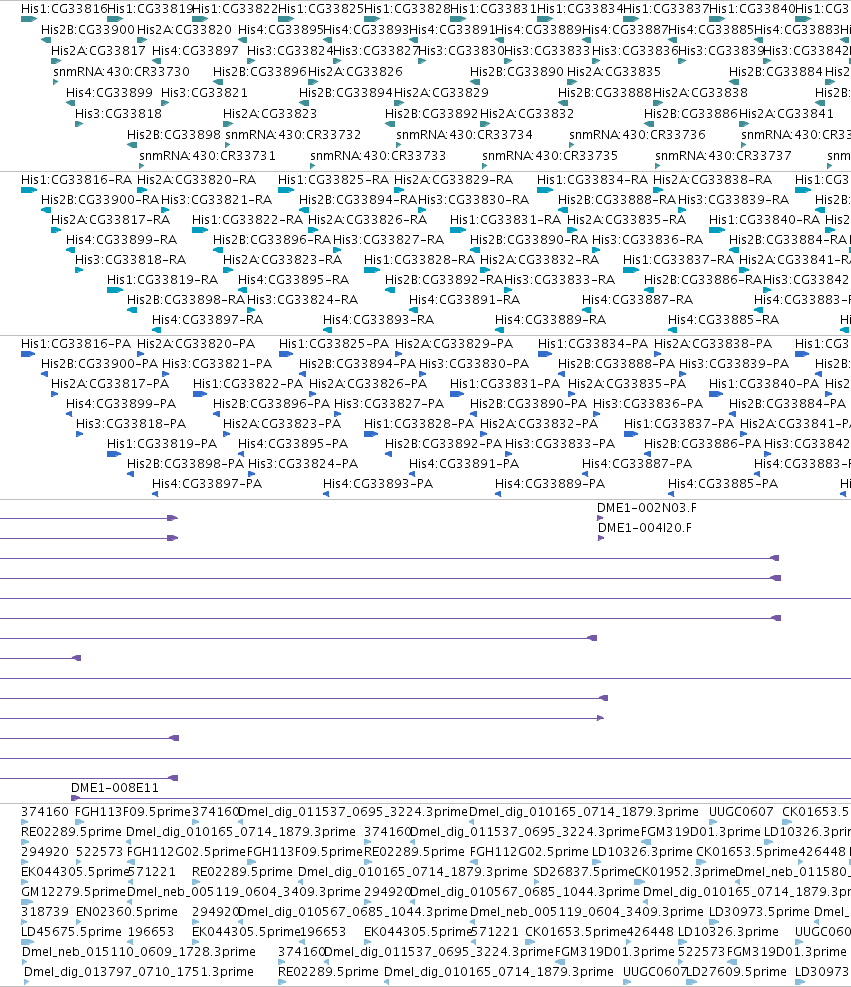Select protein His4:CG33891-PA label

coord(464,464)
